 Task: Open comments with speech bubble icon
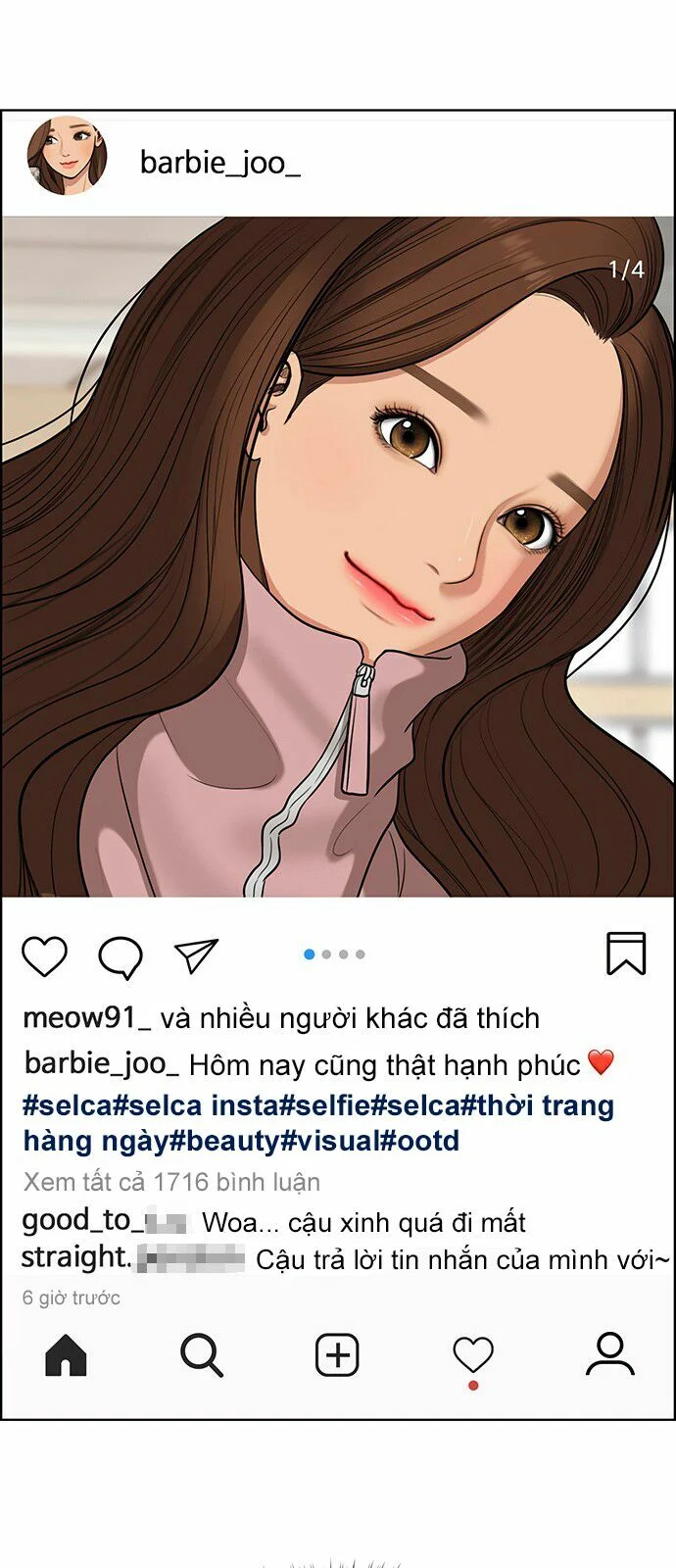121,956
